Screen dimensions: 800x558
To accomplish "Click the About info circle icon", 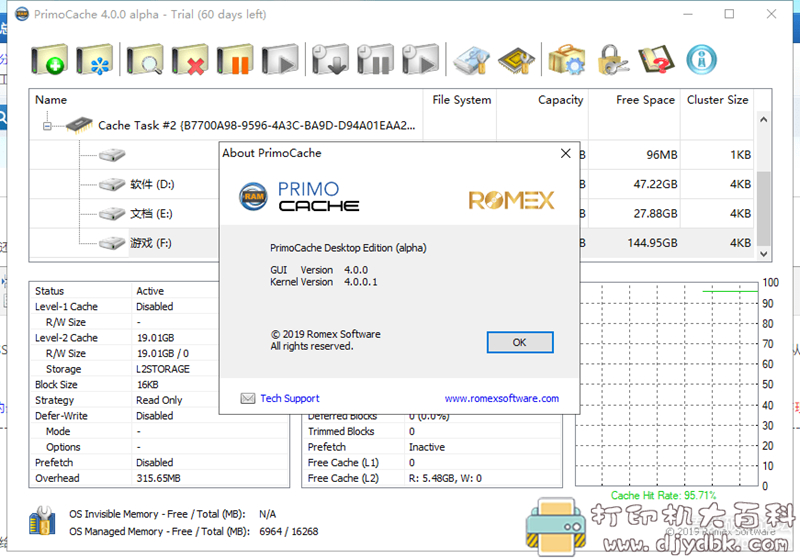I will coord(702,60).
